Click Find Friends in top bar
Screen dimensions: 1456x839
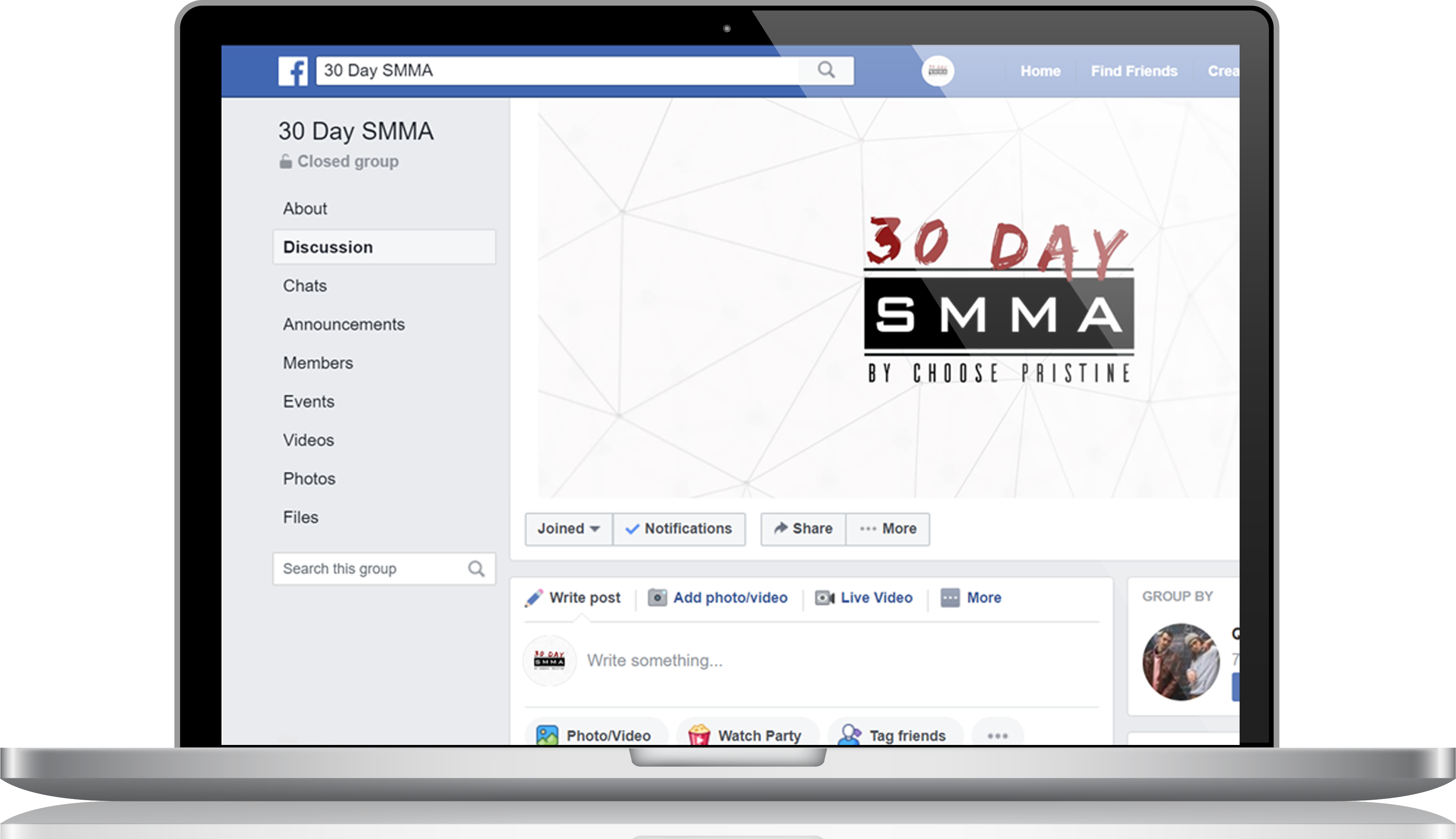(1134, 71)
